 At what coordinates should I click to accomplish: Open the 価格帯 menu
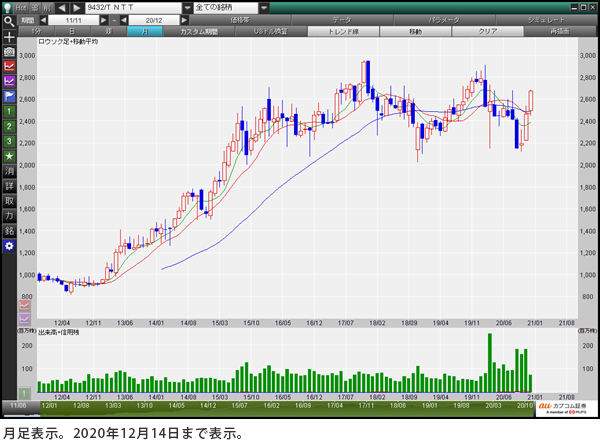tap(240, 20)
